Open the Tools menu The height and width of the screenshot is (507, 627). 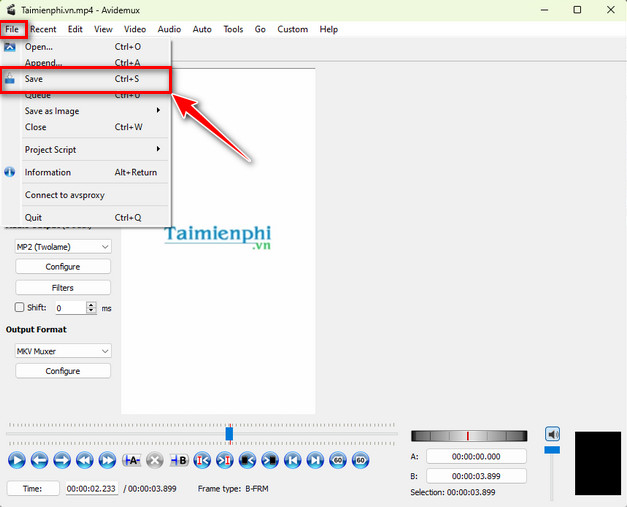pos(233,29)
